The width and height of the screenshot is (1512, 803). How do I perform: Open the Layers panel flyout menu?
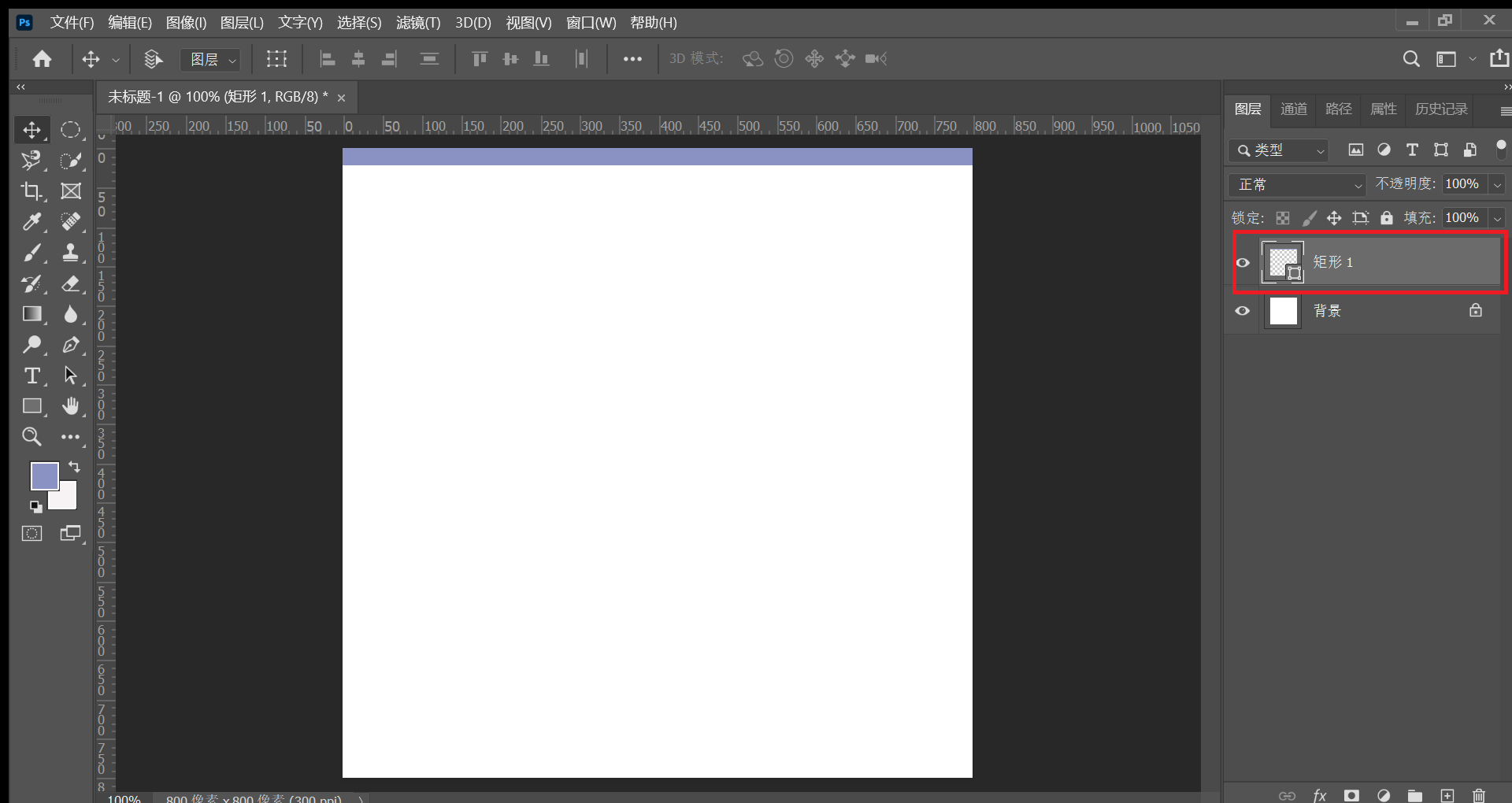[1505, 111]
